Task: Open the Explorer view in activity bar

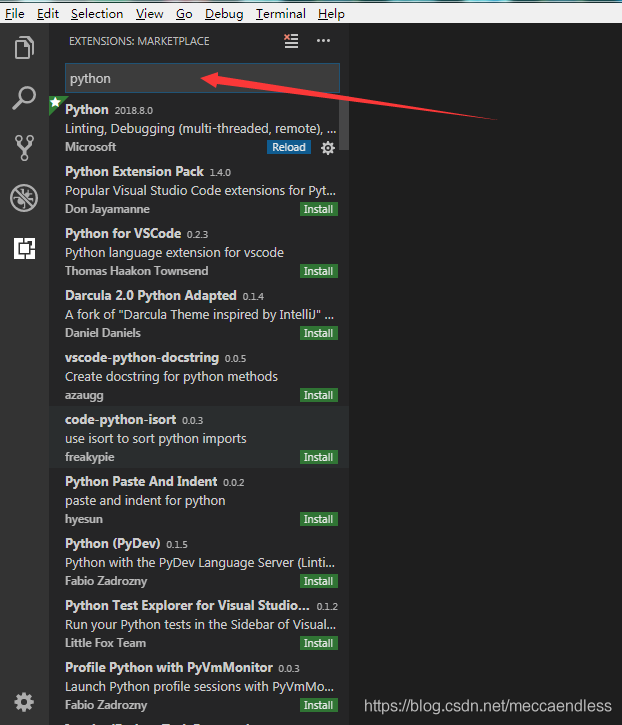Action: pyautogui.click(x=24, y=47)
